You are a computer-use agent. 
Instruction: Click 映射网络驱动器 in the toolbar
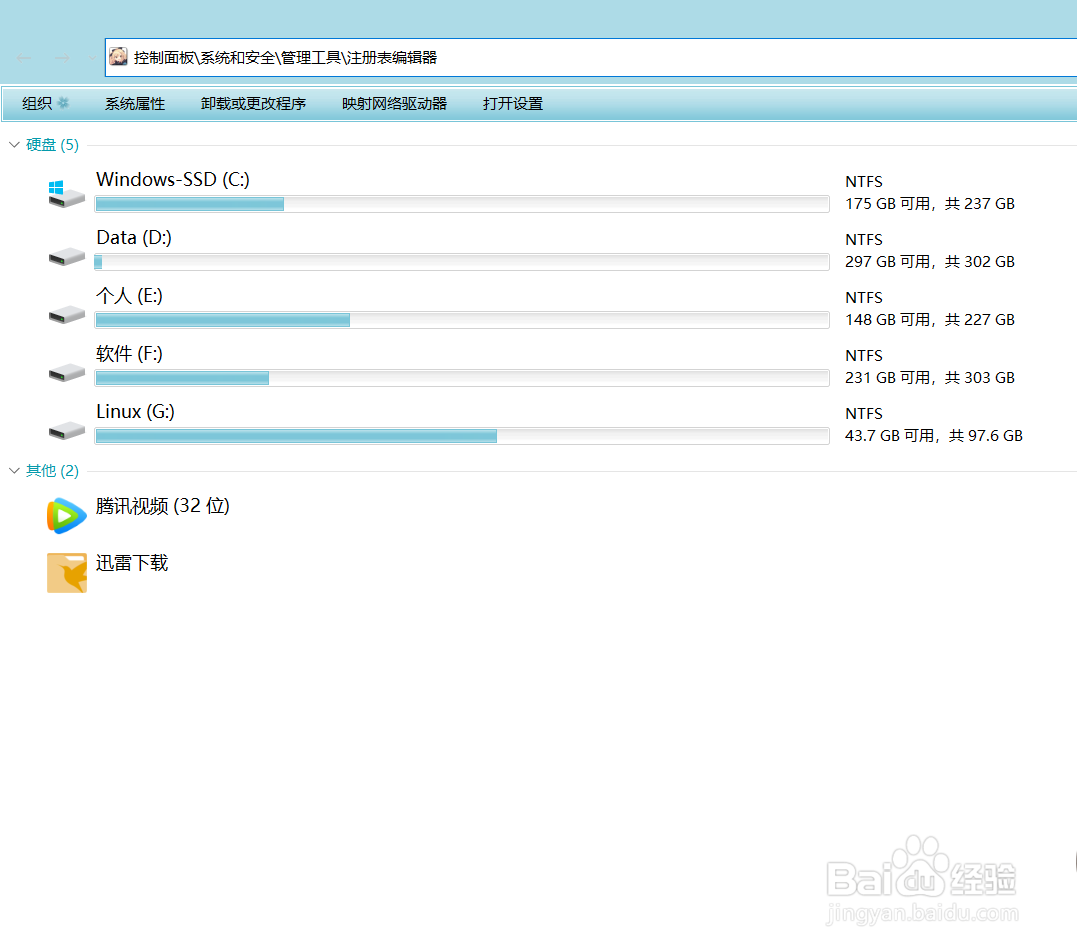394,104
